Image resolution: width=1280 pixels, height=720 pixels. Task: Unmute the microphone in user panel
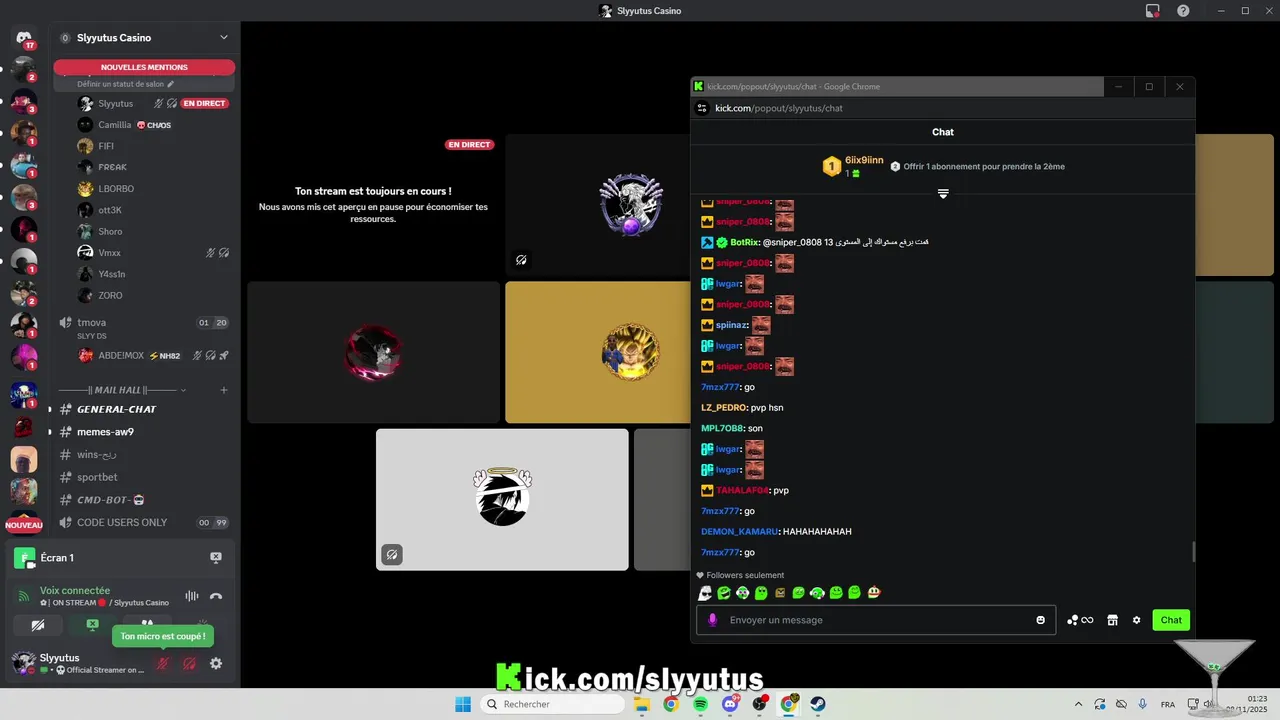pos(162,663)
